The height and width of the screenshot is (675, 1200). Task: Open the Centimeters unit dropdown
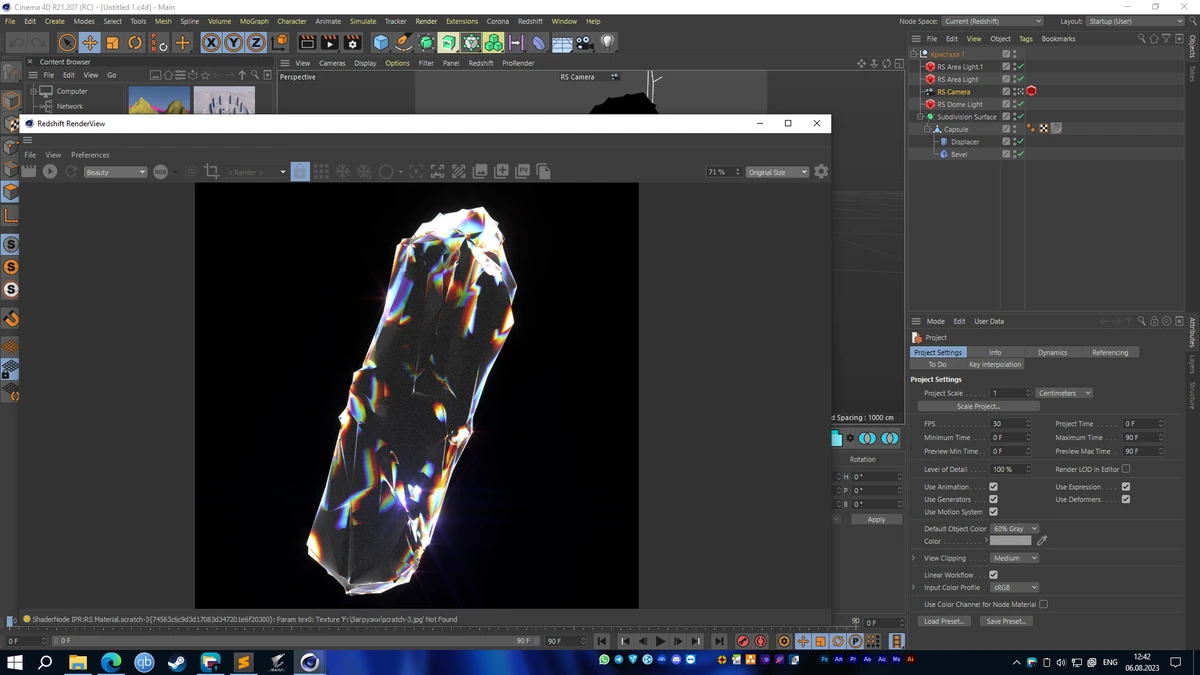[1064, 393]
